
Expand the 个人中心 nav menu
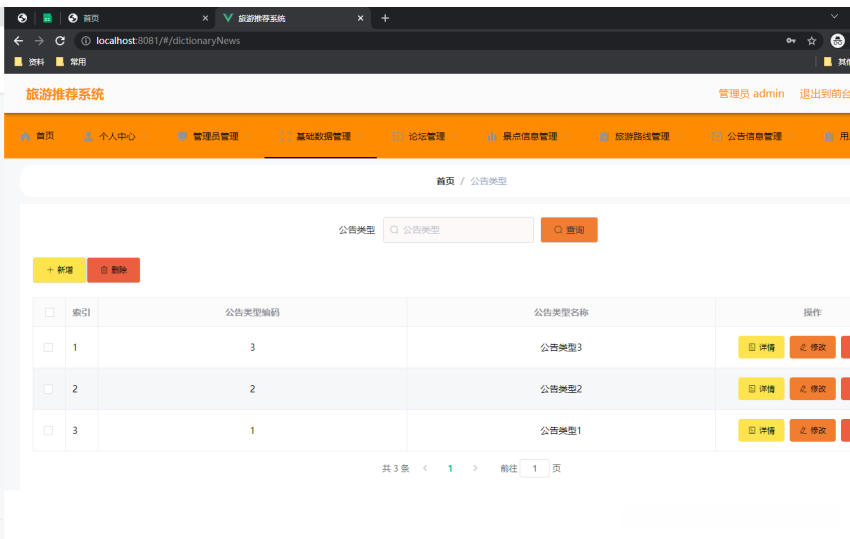click(x=115, y=136)
